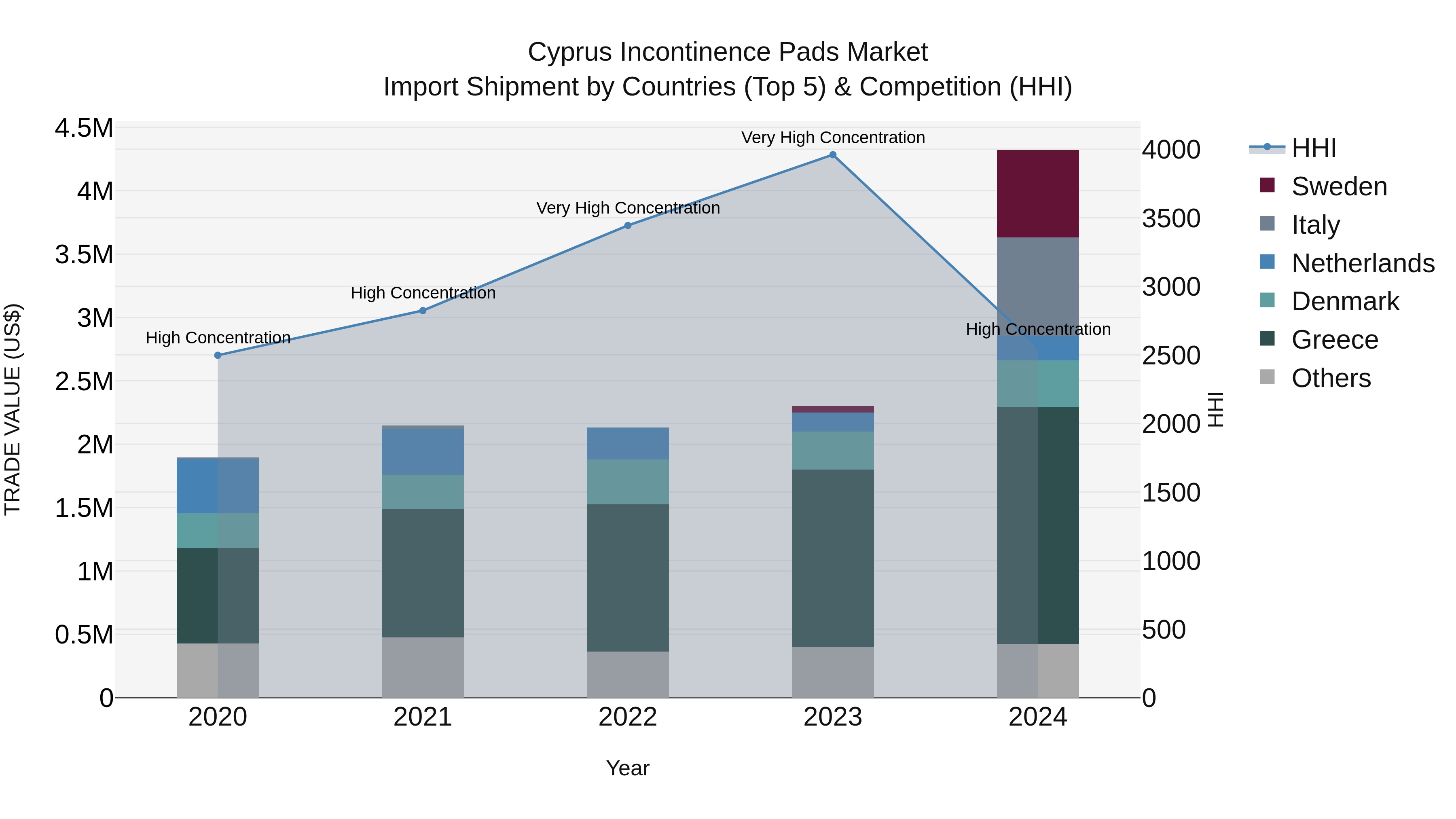This screenshot has width=1456, height=819.
Task: Click the Greece segment of 2021 bar
Action: coord(423,574)
